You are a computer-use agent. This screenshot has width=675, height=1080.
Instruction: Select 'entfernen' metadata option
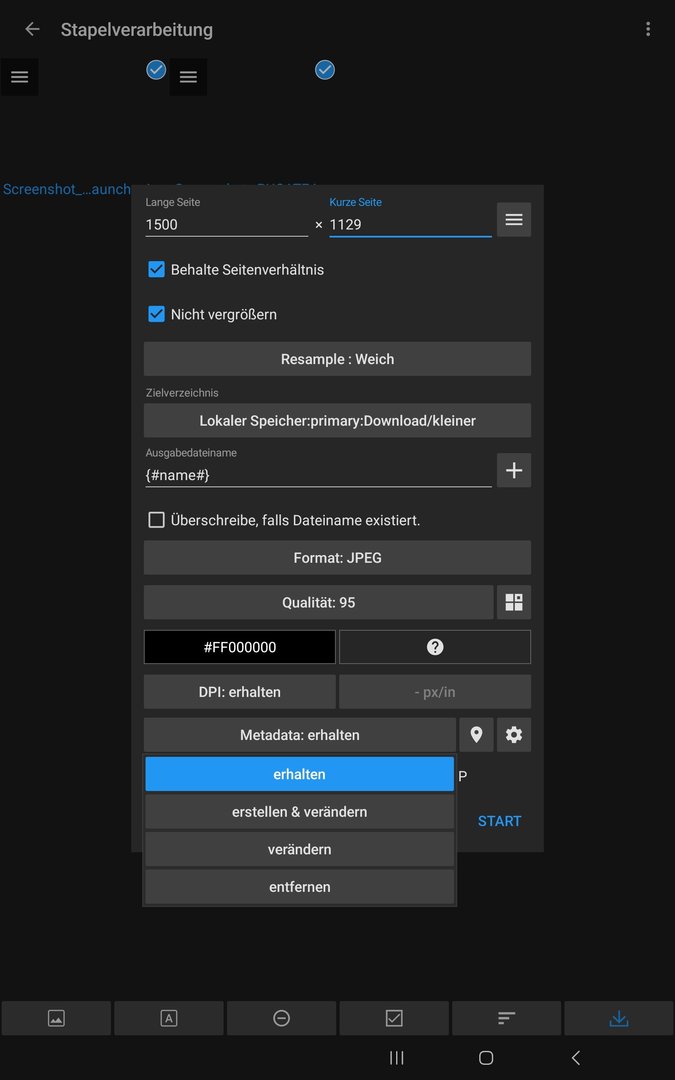(300, 886)
